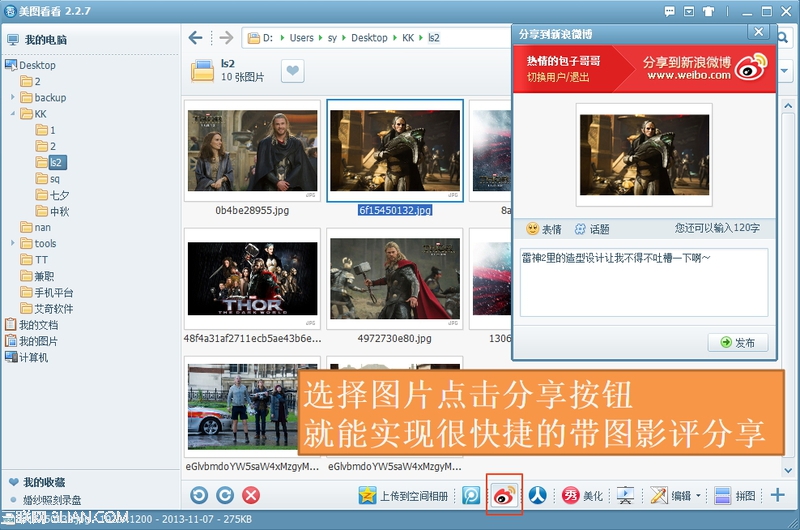This screenshot has width=800, height=530.
Task: Select folder 1 under KK
Action: (x=46, y=130)
